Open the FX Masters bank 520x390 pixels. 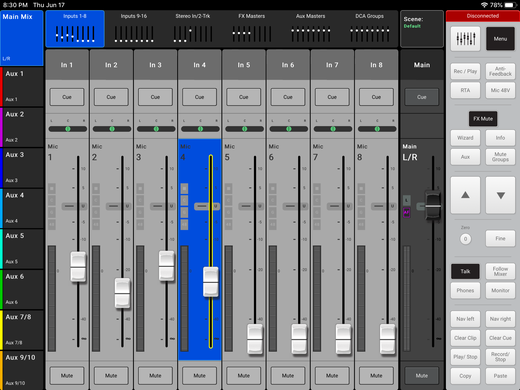[252, 29]
